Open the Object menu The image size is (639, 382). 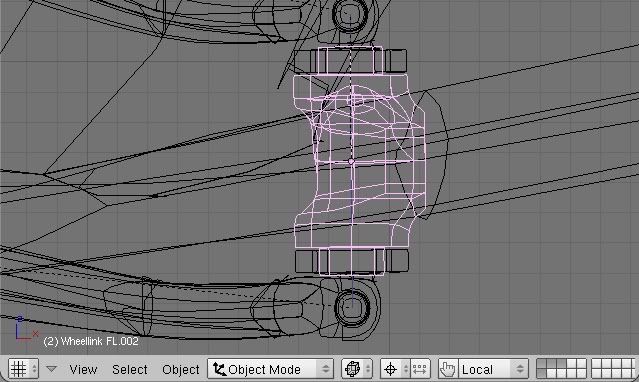pos(181,369)
